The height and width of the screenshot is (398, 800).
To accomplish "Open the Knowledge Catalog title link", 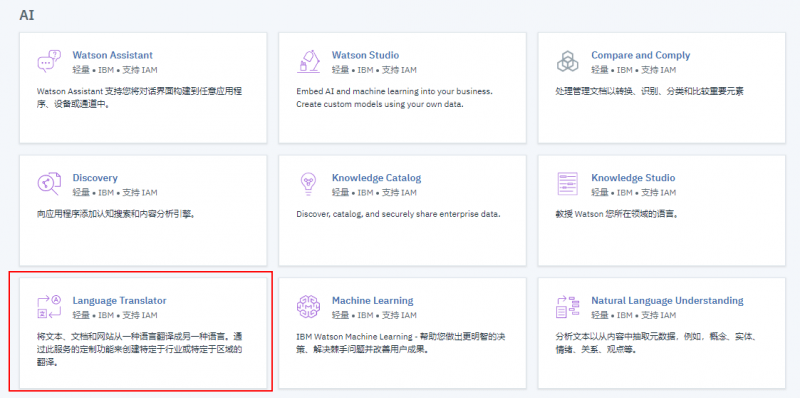I will (377, 178).
